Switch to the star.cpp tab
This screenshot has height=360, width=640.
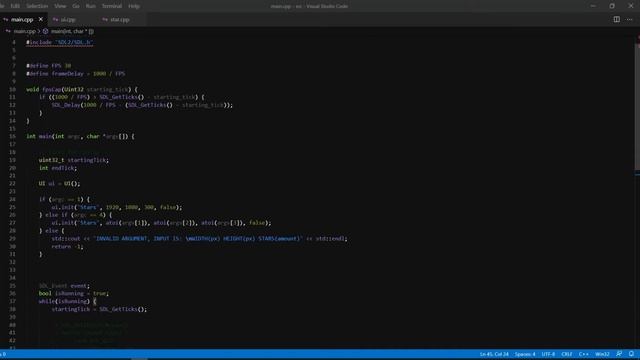(x=119, y=19)
